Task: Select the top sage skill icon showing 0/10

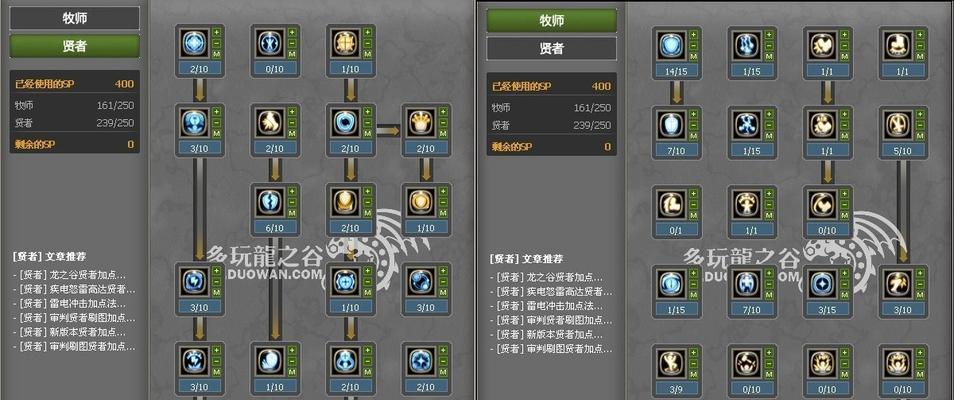Action: click(x=268, y=42)
